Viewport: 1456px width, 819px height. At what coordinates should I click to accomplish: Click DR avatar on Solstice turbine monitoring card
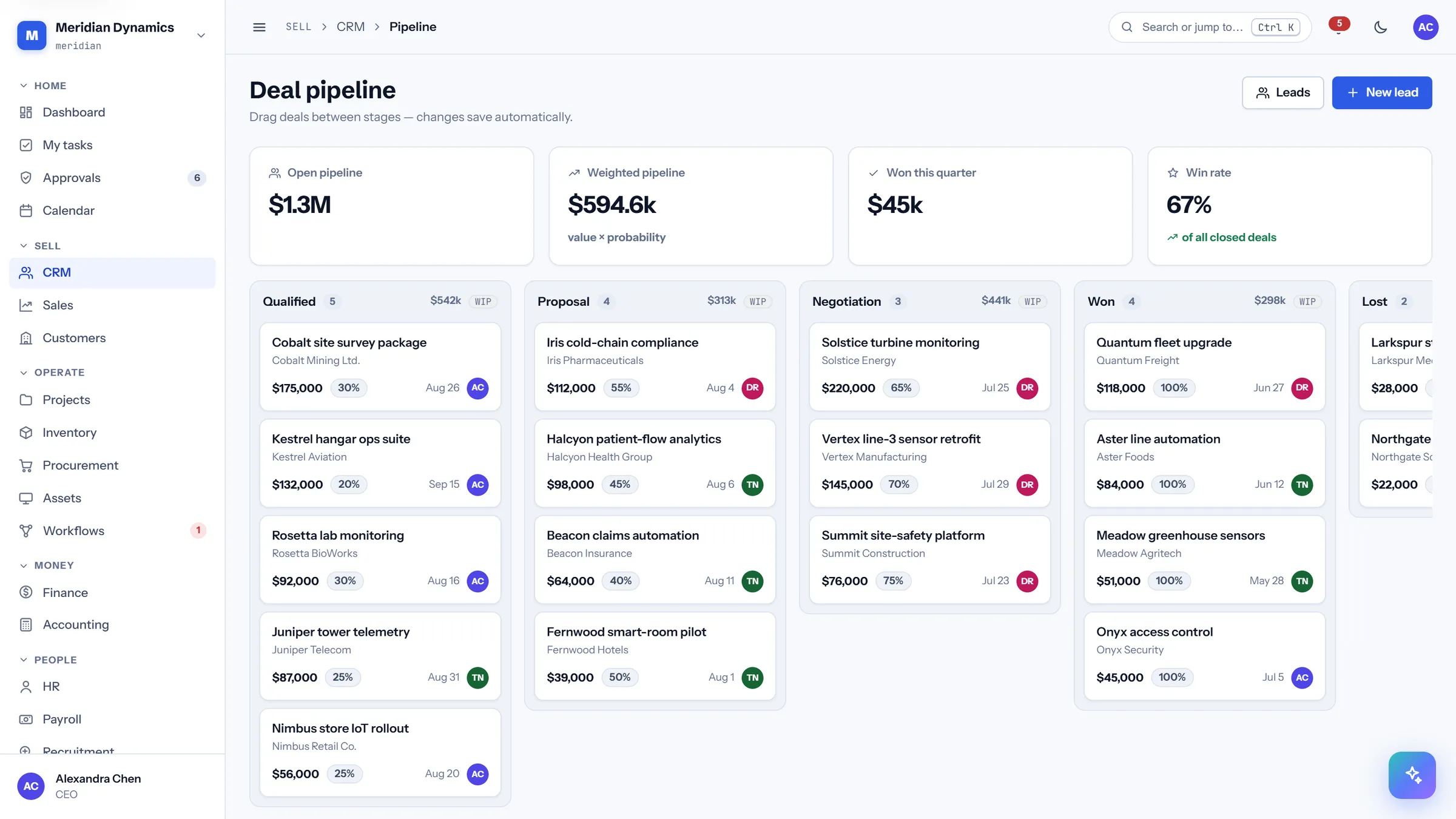[x=1027, y=388]
